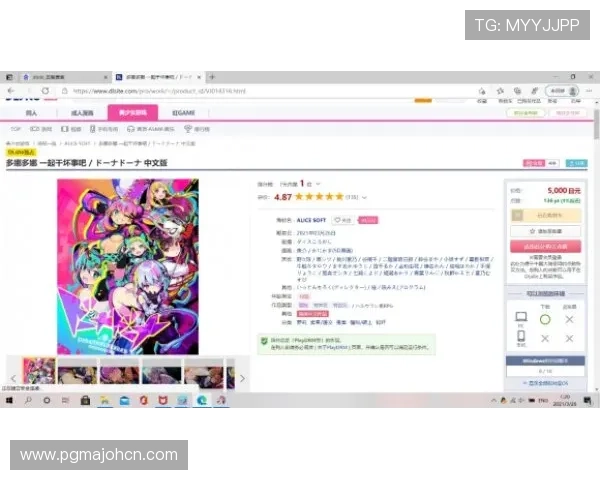
Task: Open the notification center icon
Action: (587, 400)
